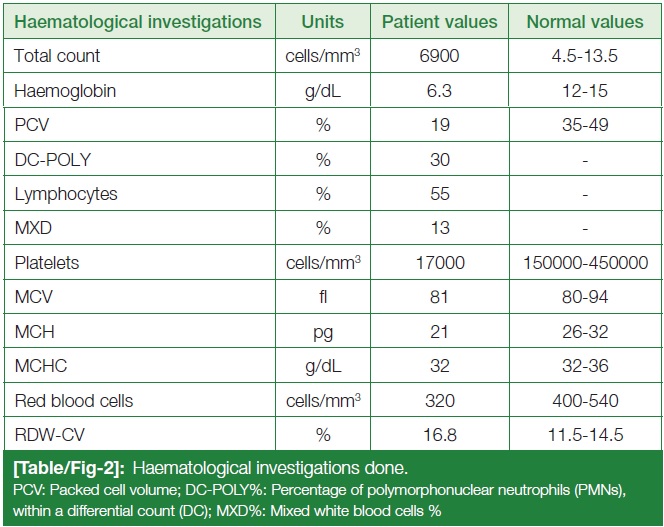Click the Red blood cells value 320
This screenshot has width=664, height=527.
440,401
